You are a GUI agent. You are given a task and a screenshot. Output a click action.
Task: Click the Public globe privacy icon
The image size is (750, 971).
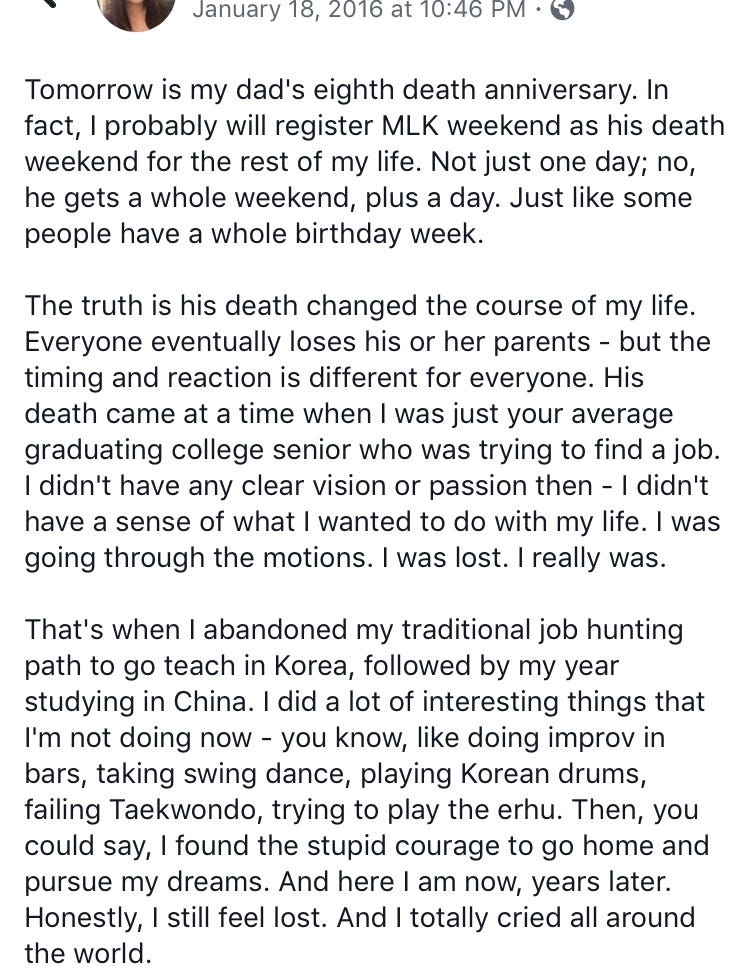point(564,10)
